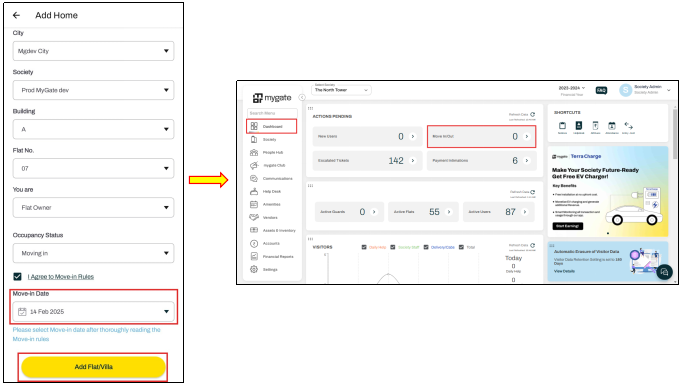Open the chat support bubble
The height and width of the screenshot is (386, 682).
(x=664, y=272)
